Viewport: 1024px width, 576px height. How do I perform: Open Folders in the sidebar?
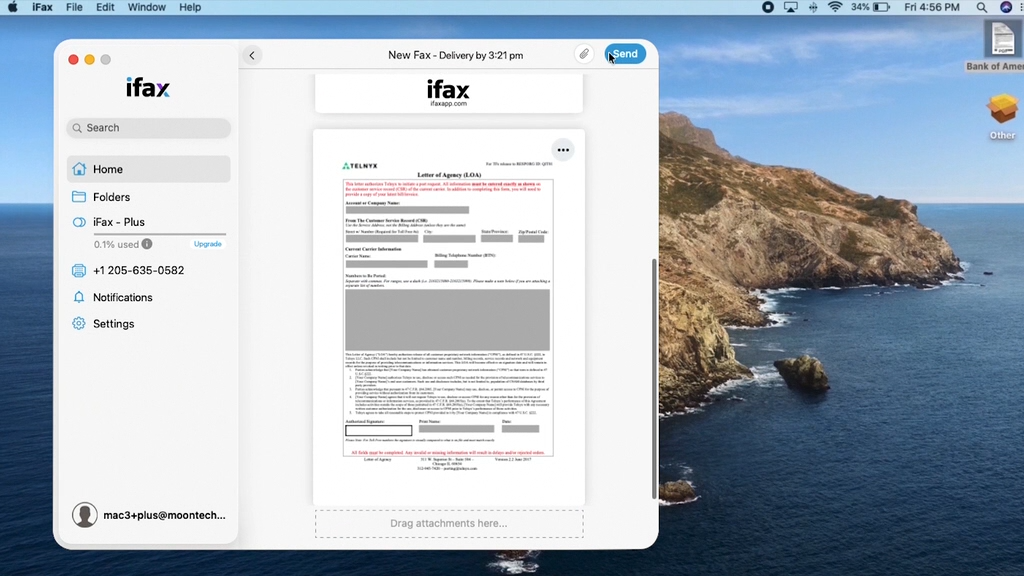(148, 197)
